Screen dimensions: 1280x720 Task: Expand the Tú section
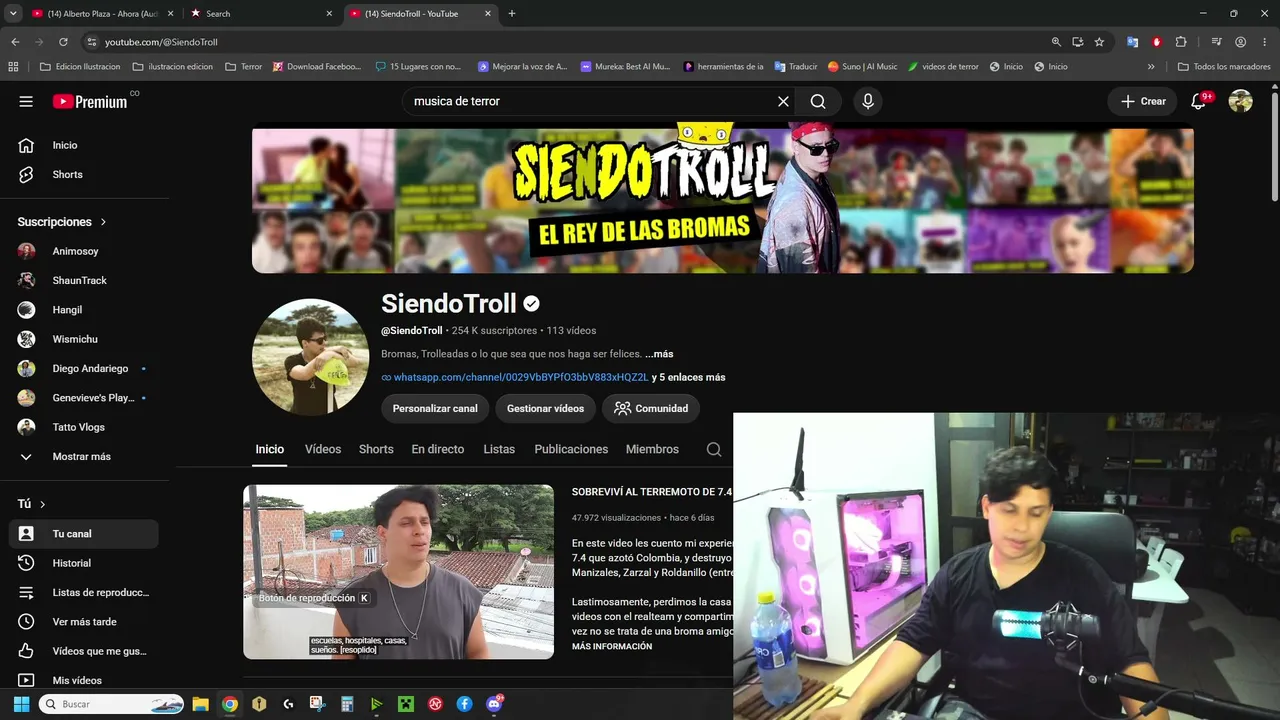tap(32, 504)
